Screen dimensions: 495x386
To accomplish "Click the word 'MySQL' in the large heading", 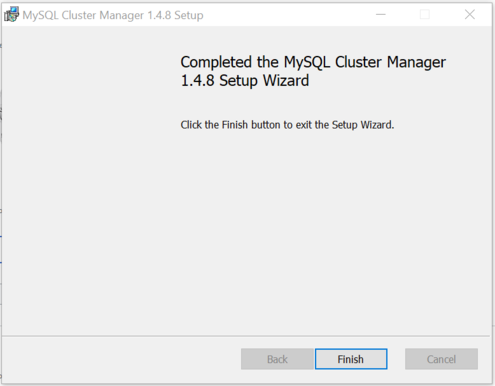I will [307, 62].
